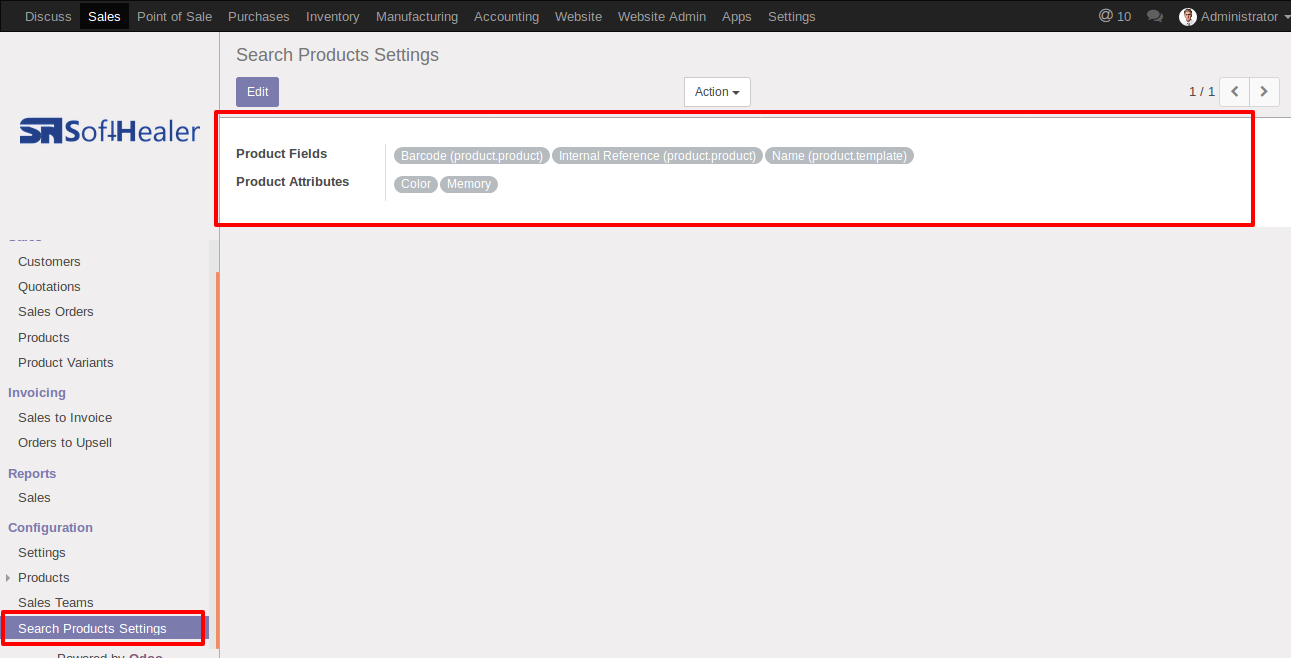Viewport: 1291px width, 658px height.
Task: Open Sales Teams configuration
Action: tap(56, 603)
